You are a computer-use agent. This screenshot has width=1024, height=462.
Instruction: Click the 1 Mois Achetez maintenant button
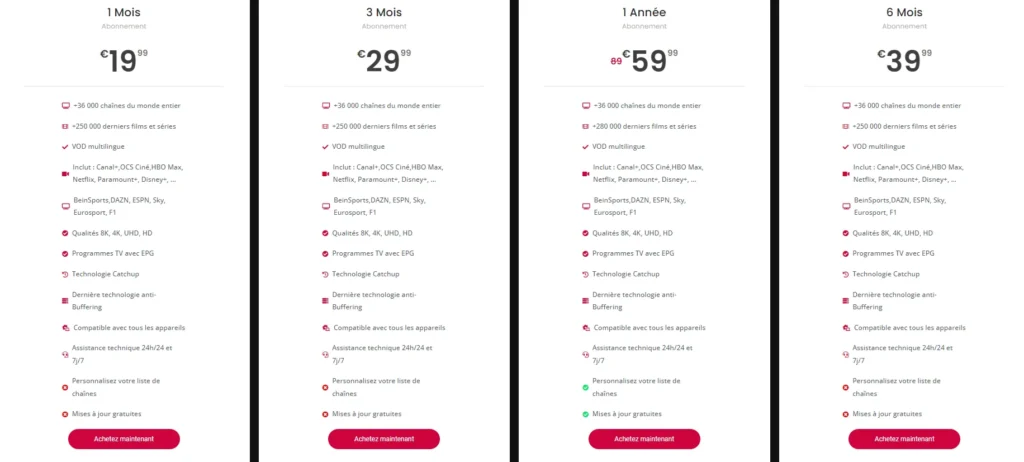[123, 438]
